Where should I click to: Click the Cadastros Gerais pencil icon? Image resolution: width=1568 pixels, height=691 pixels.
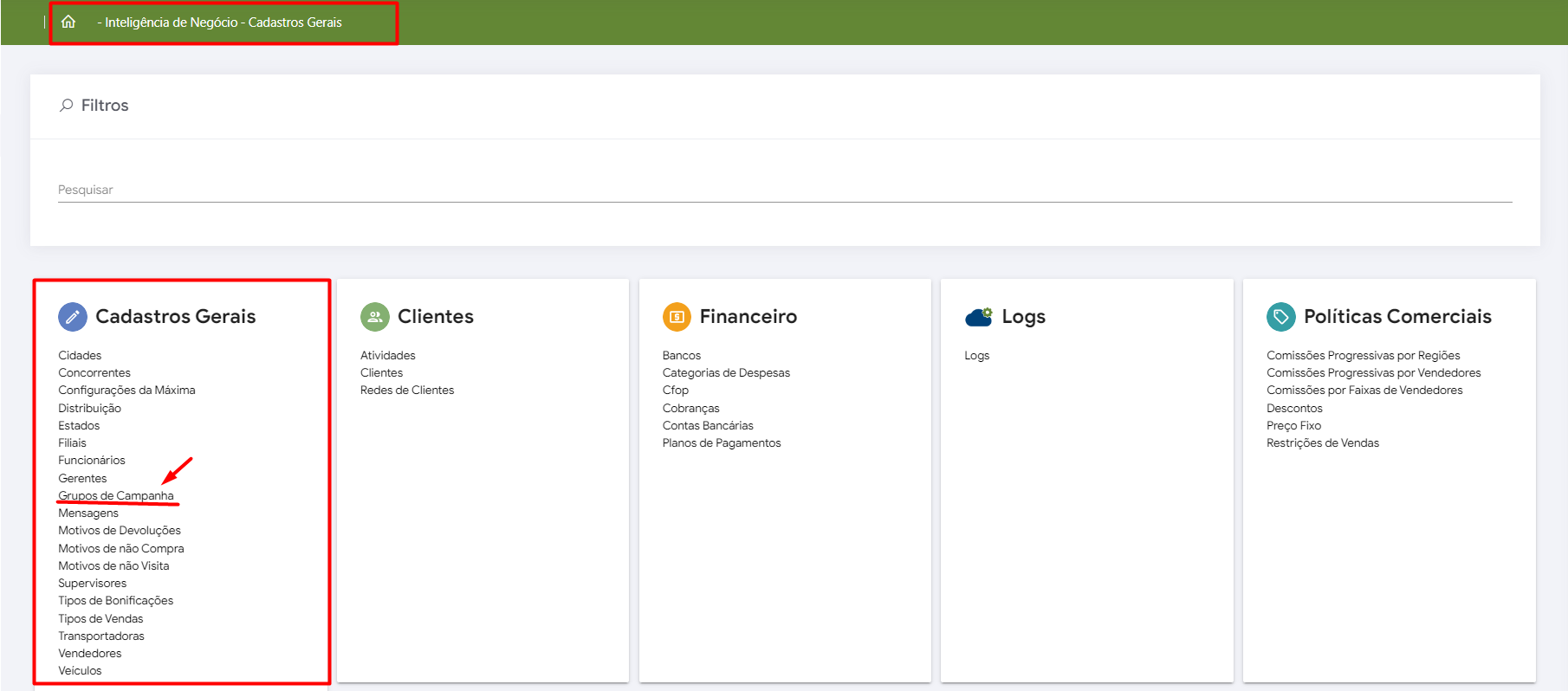(73, 317)
